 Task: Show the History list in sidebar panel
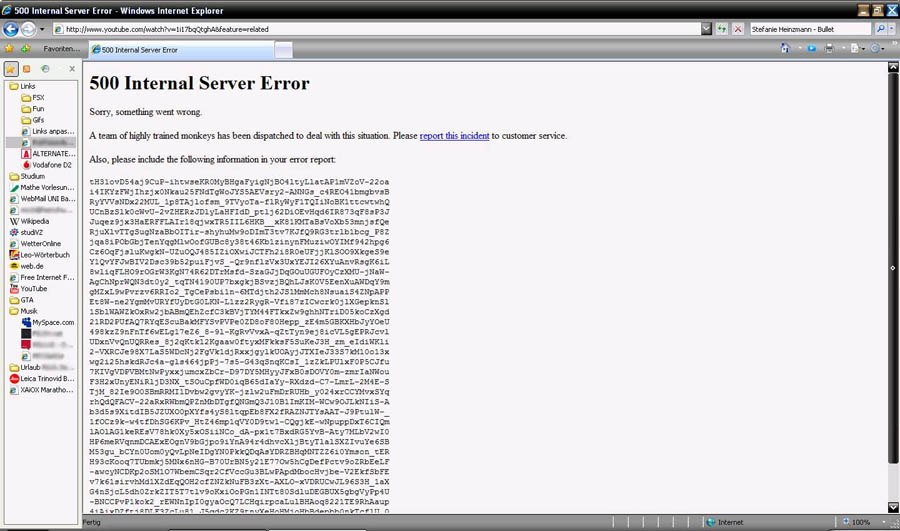45,69
